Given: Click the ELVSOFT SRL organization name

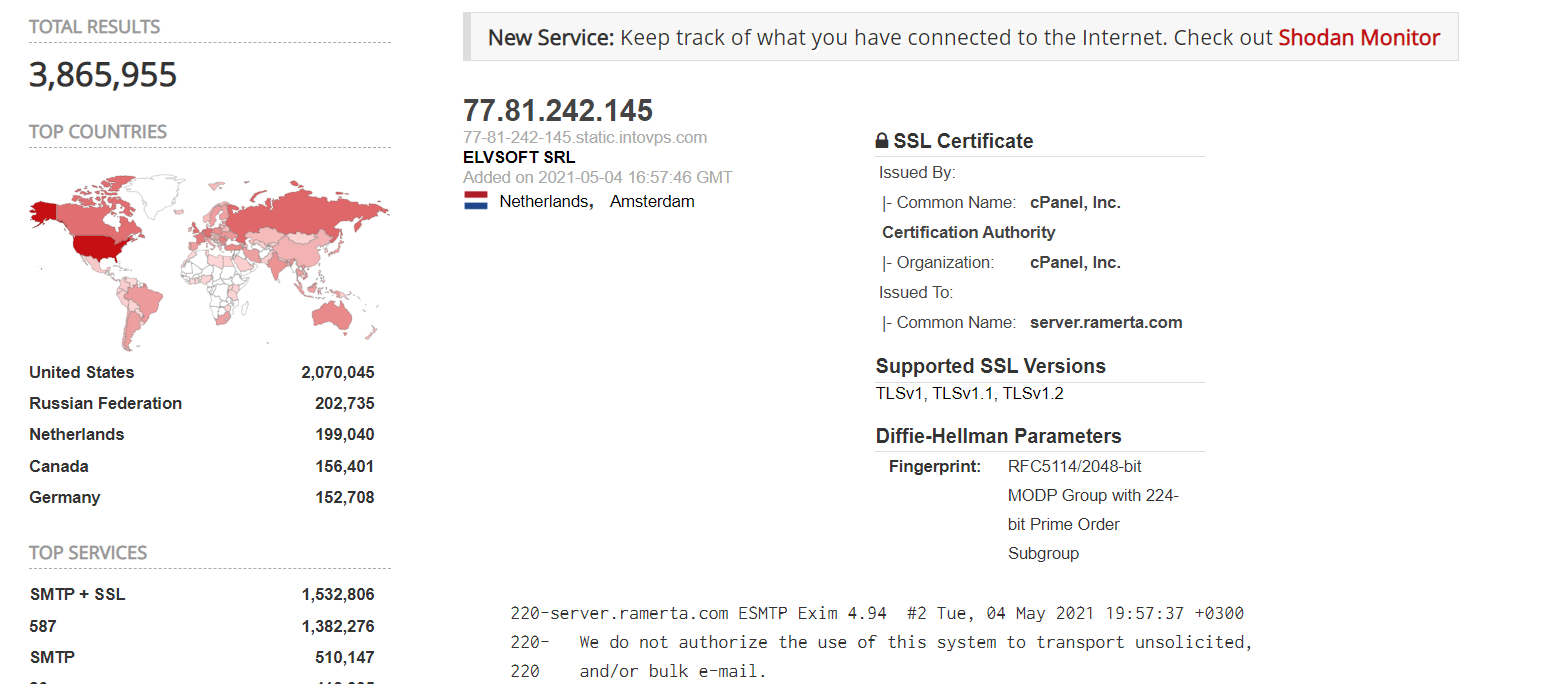Looking at the screenshot, I should pyautogui.click(x=519, y=157).
